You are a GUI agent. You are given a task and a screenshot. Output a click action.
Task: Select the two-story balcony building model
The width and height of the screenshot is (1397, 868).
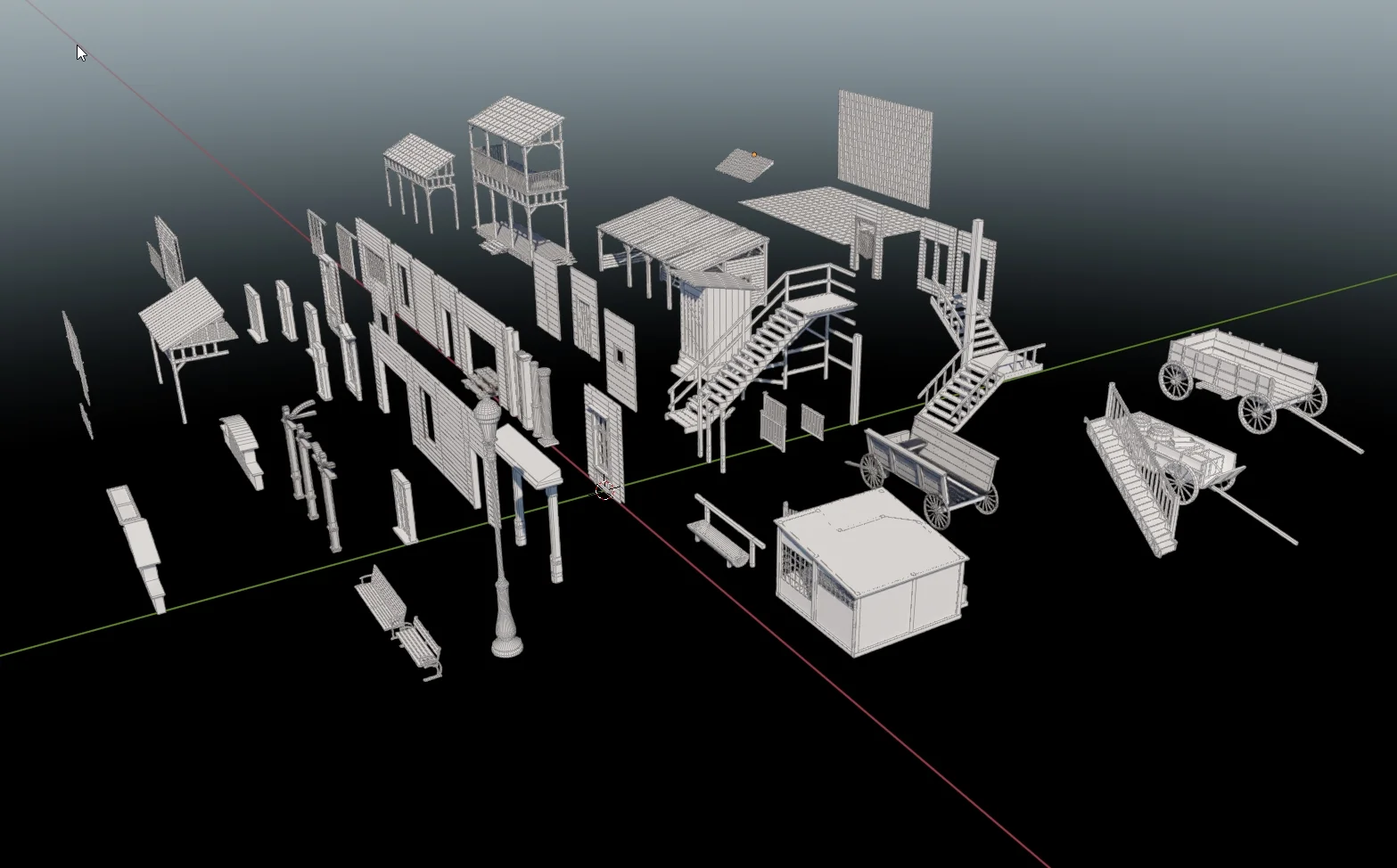(x=517, y=169)
